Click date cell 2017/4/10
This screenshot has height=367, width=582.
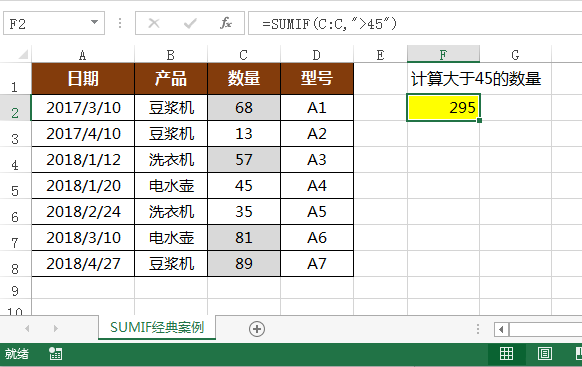pos(83,134)
